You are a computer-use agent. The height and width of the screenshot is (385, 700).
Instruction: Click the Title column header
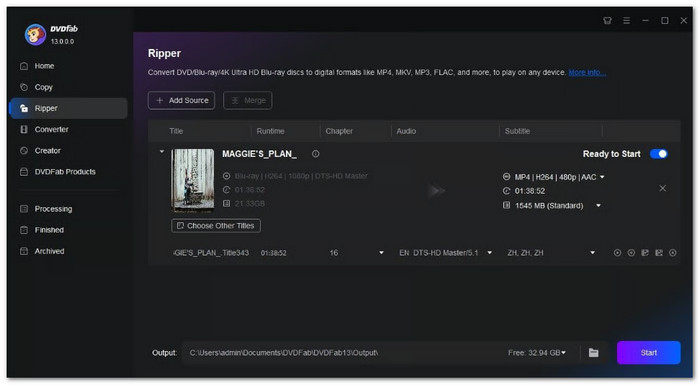point(176,131)
